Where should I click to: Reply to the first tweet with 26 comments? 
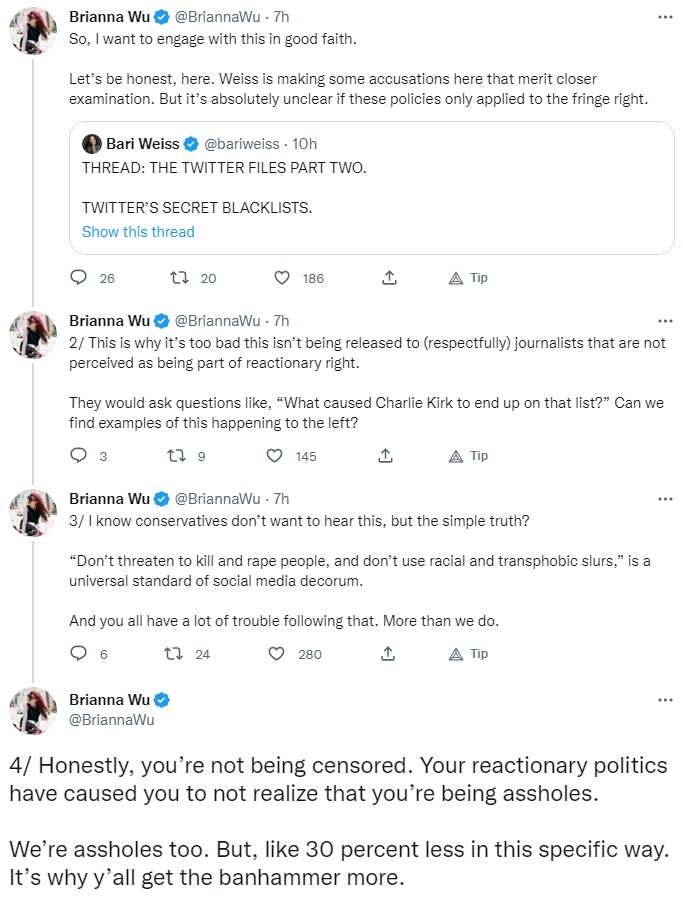tap(78, 278)
